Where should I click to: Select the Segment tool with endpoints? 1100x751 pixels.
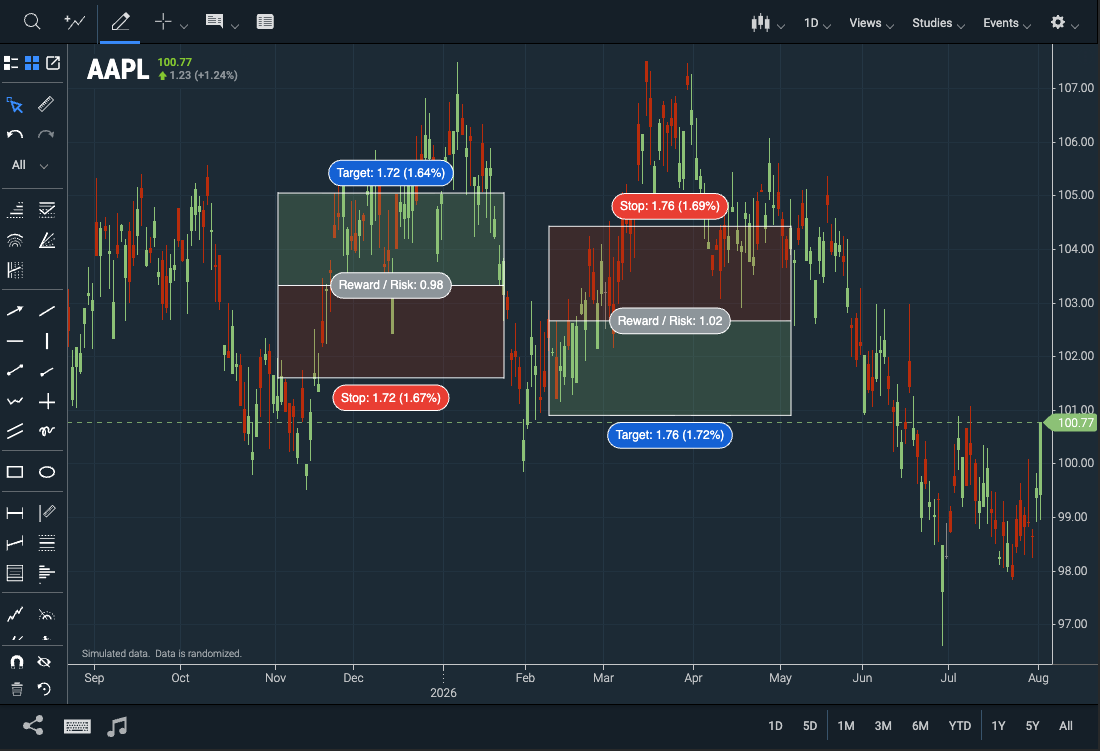point(15,370)
